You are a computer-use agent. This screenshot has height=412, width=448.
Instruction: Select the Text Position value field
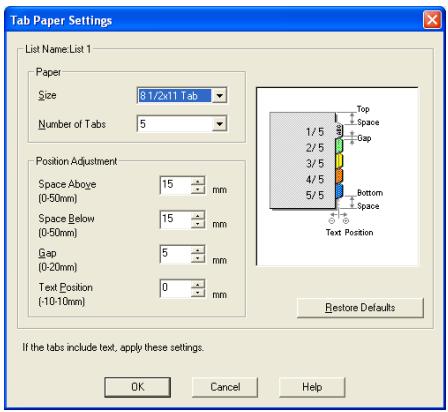click(x=176, y=289)
